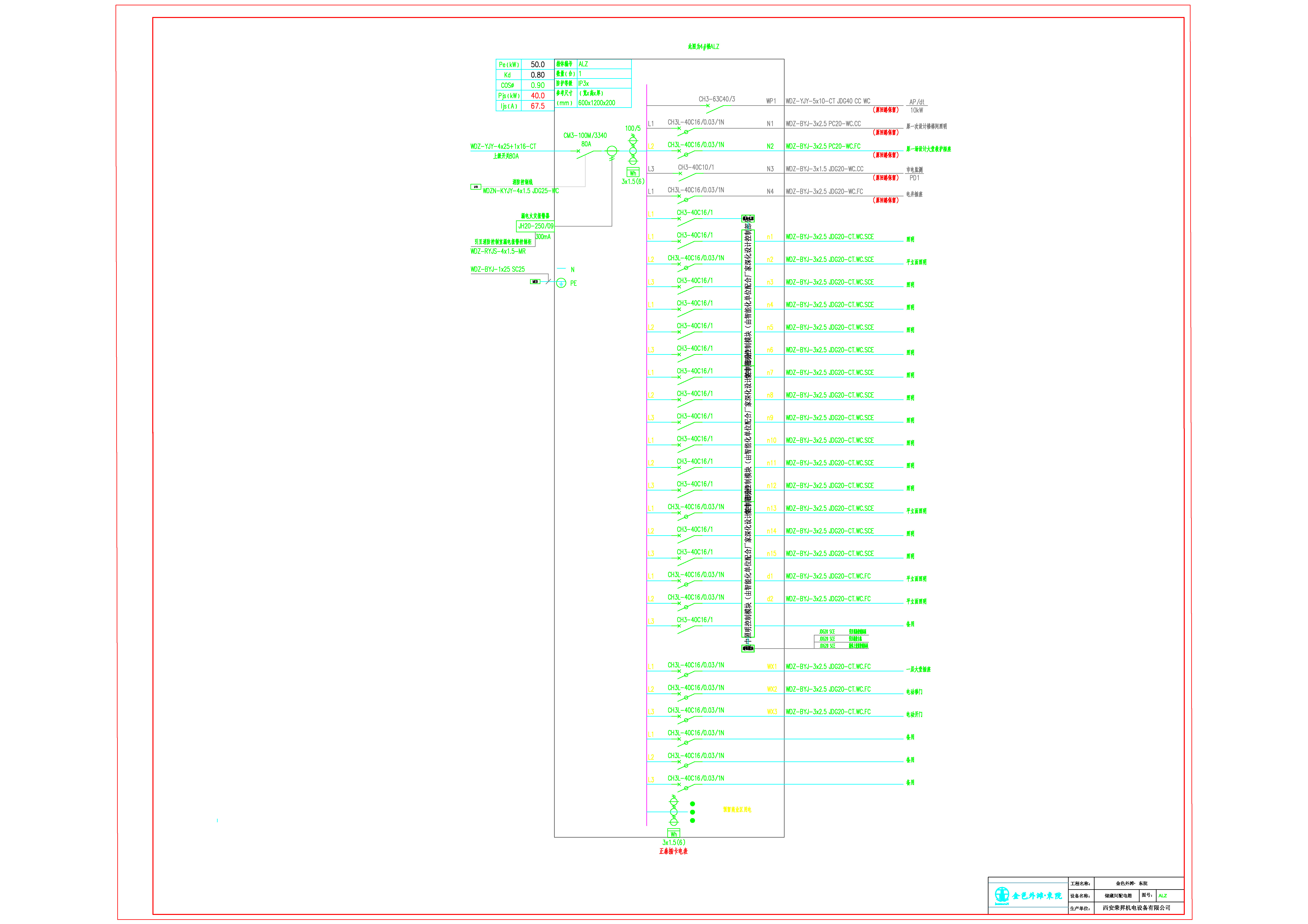Click the Wh meter above 正泰插卡电表

[673, 833]
